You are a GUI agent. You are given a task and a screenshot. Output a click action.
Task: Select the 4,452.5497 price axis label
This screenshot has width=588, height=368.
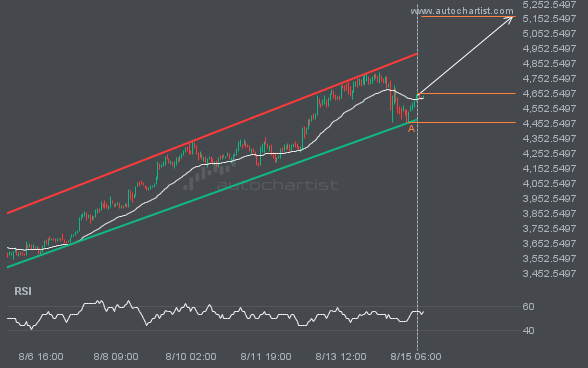(x=549, y=124)
